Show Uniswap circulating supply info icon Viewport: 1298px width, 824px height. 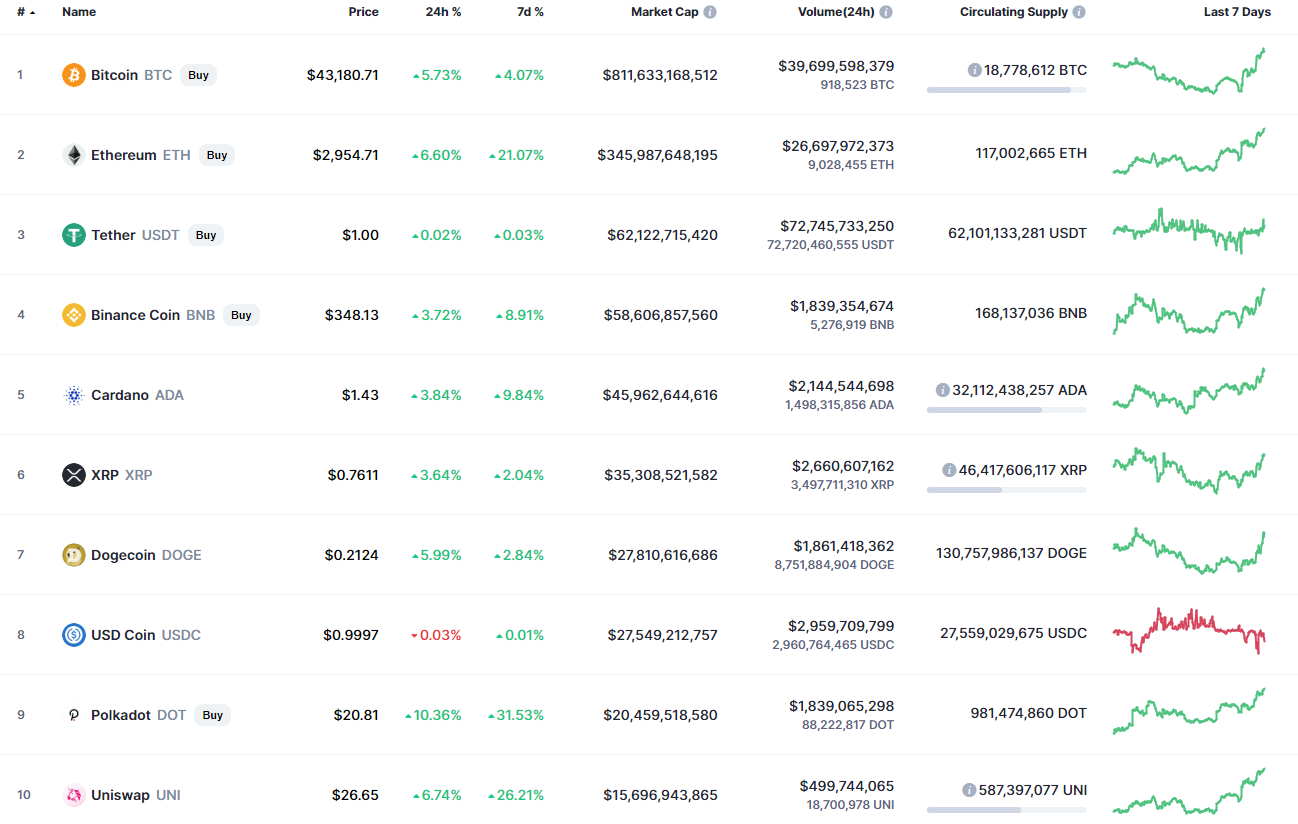[x=969, y=790]
